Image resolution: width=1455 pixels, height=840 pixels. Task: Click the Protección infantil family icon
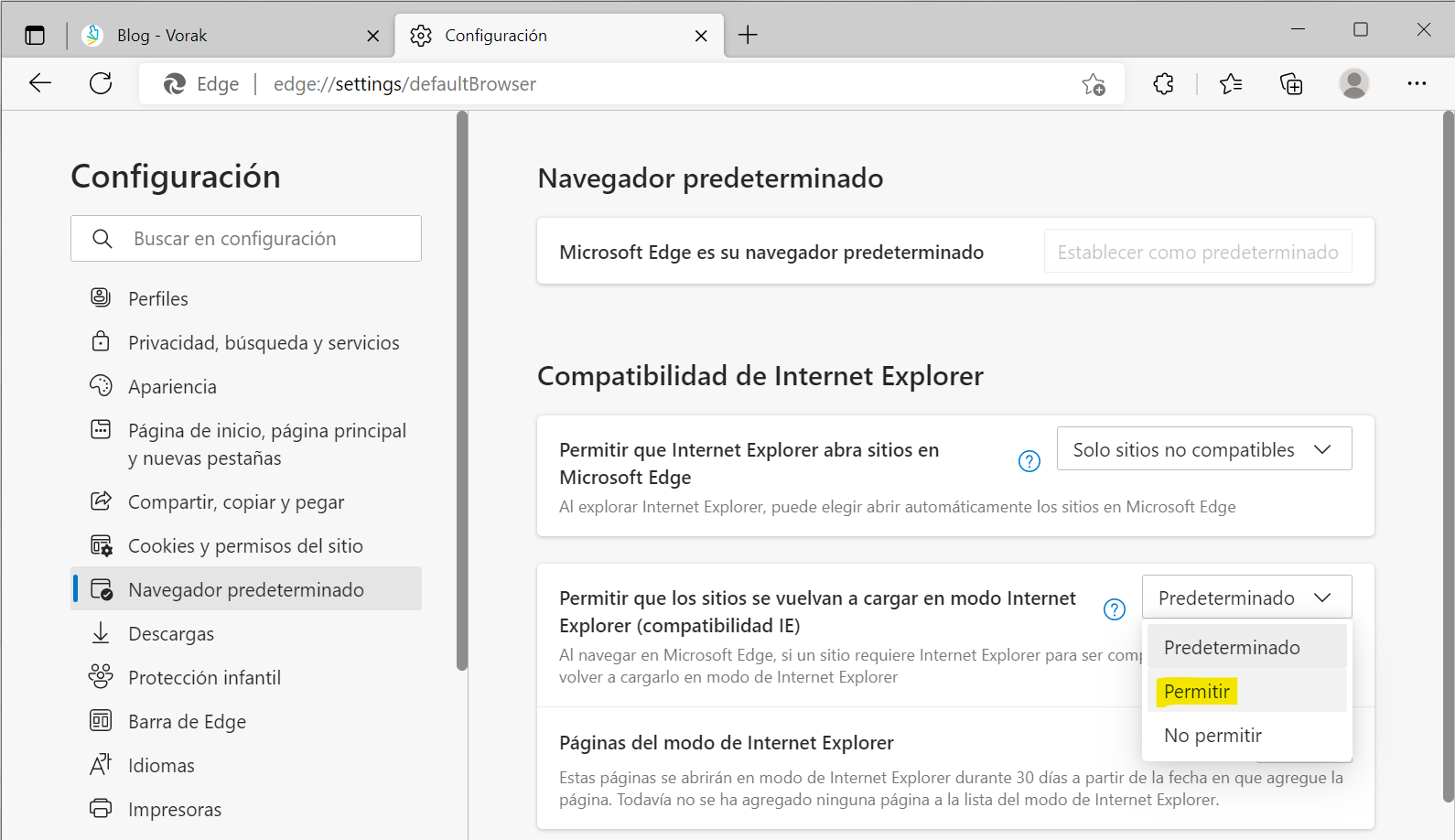coord(101,676)
